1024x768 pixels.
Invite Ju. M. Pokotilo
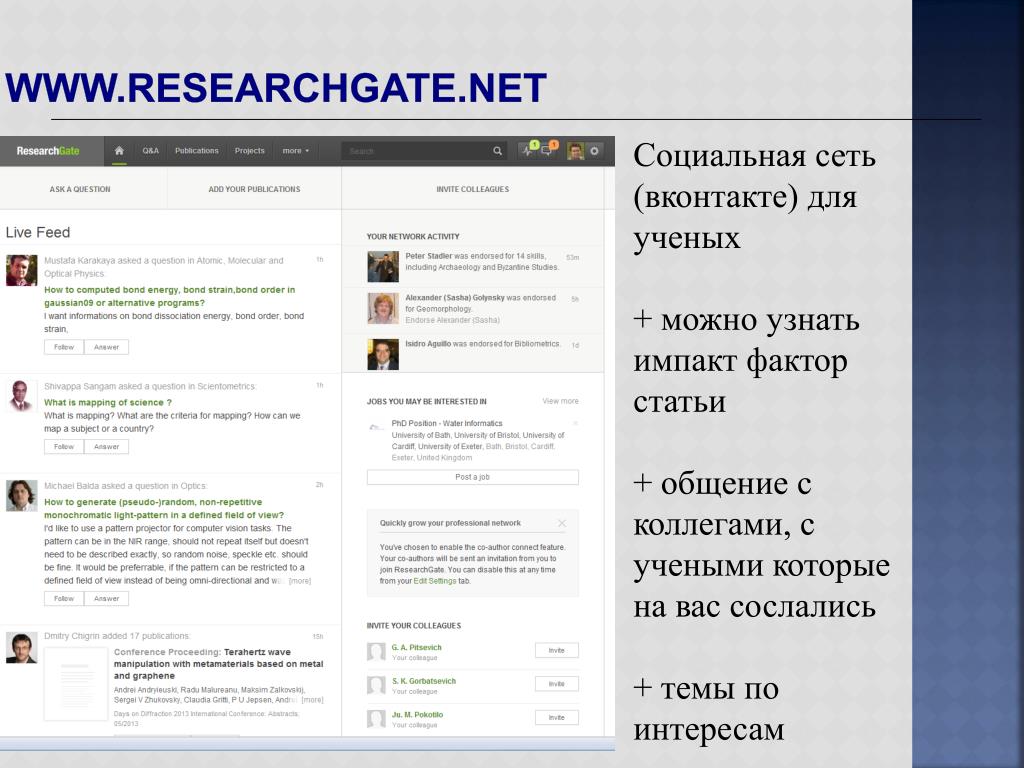coord(556,717)
